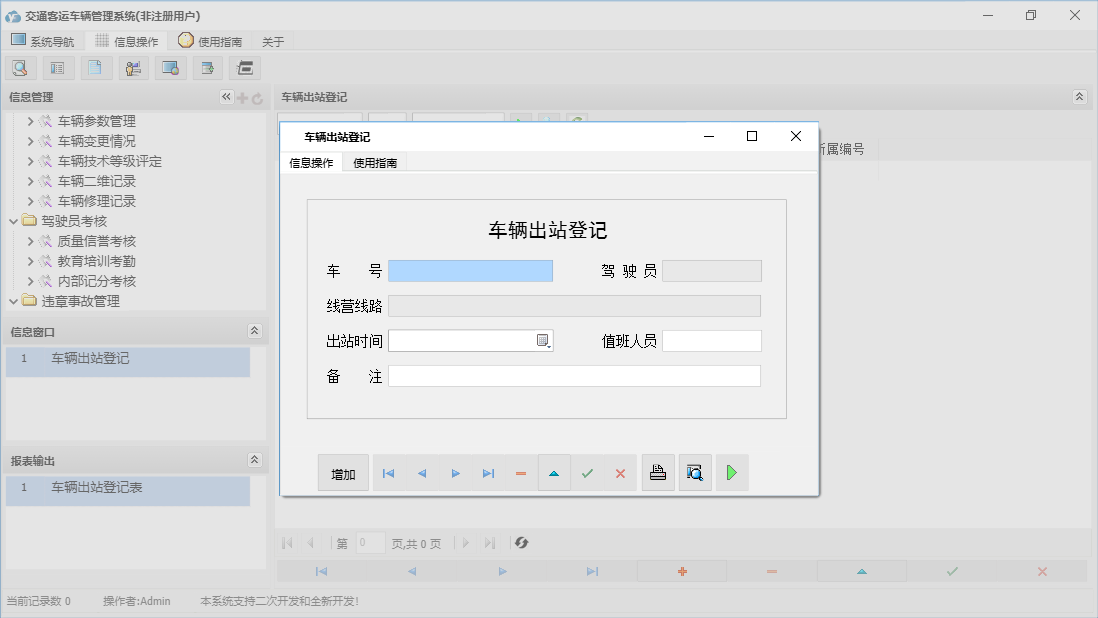The height and width of the screenshot is (618, 1098).
Task: Expand the 违章事故管理 folder
Action: 15,301
